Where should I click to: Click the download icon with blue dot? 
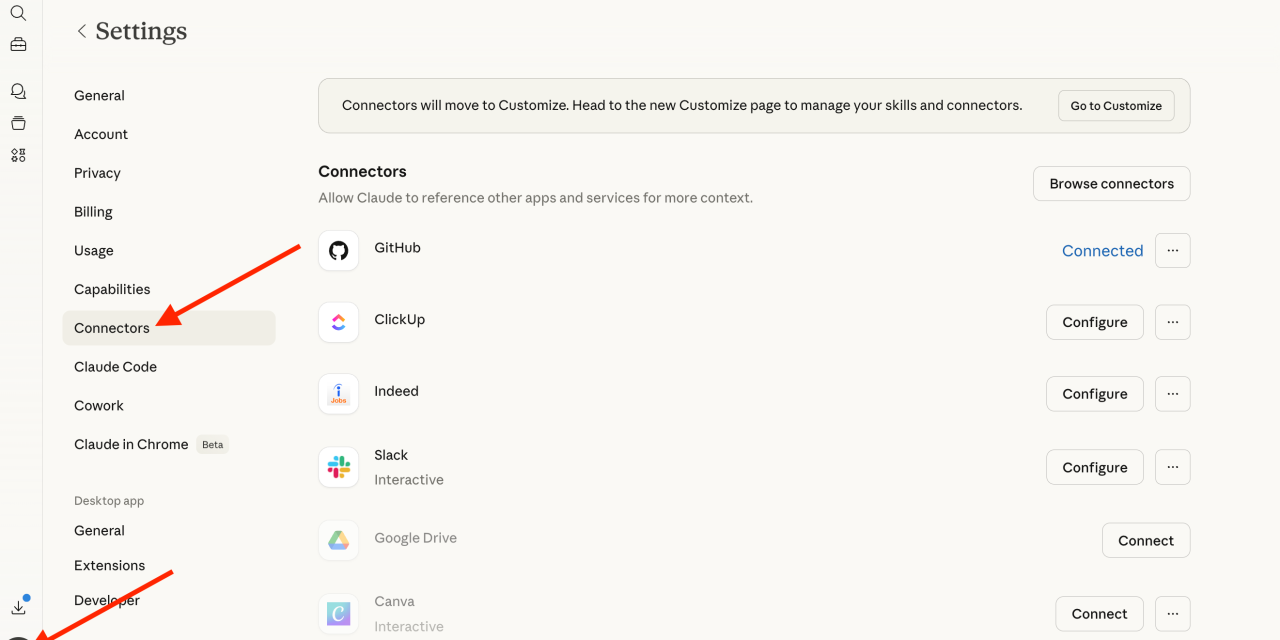pos(18,607)
